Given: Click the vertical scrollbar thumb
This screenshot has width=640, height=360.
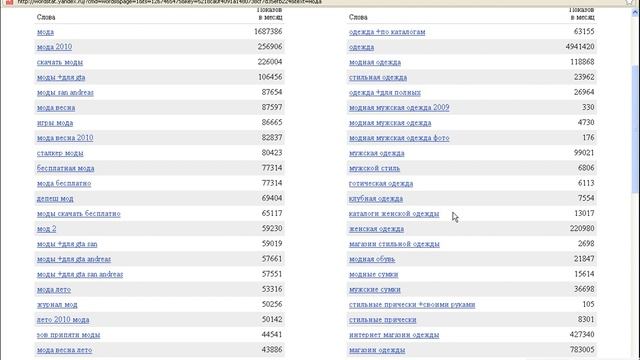Looking at the screenshot, I should click(635, 129).
